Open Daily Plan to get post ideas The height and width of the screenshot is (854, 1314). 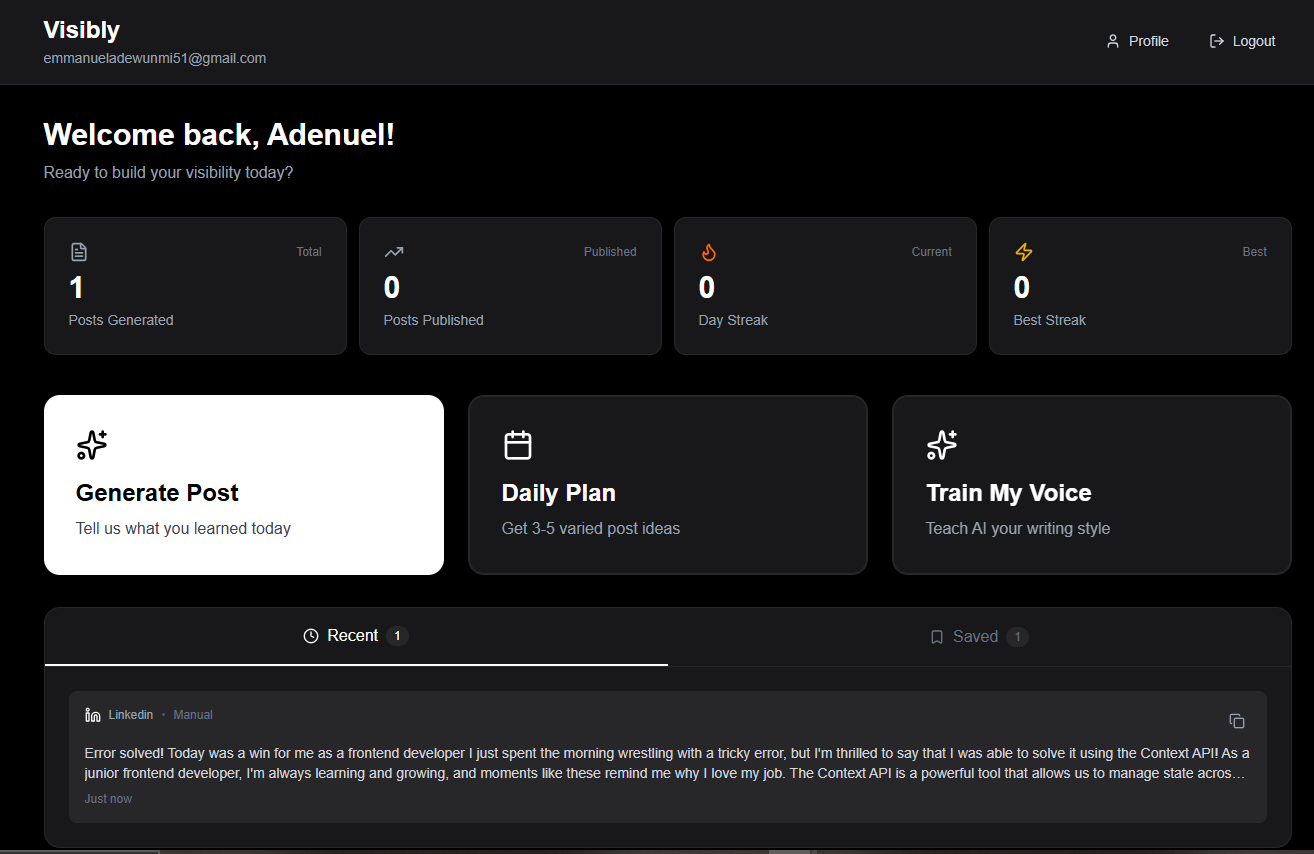667,485
